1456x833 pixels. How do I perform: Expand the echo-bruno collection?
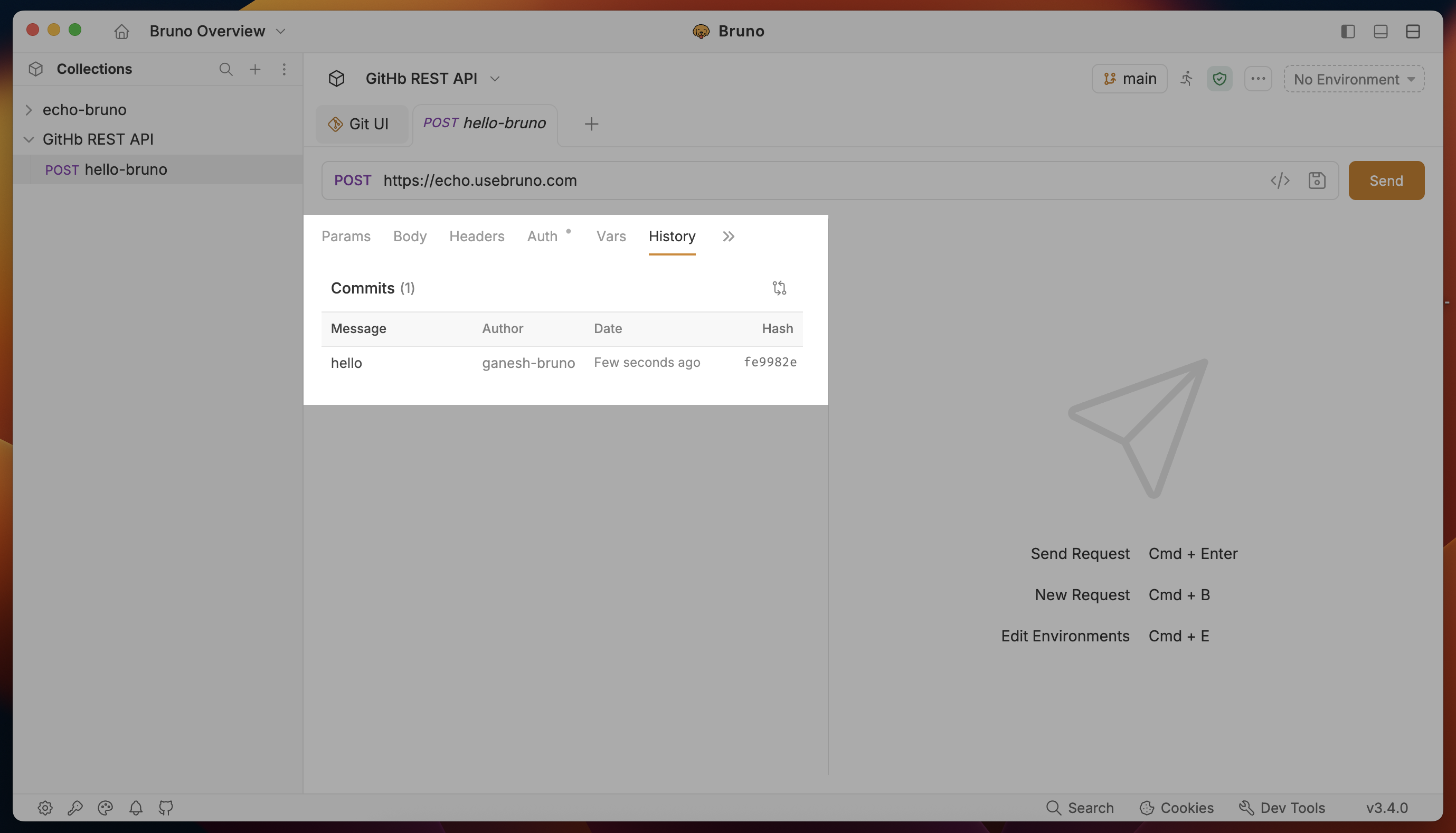click(29, 109)
